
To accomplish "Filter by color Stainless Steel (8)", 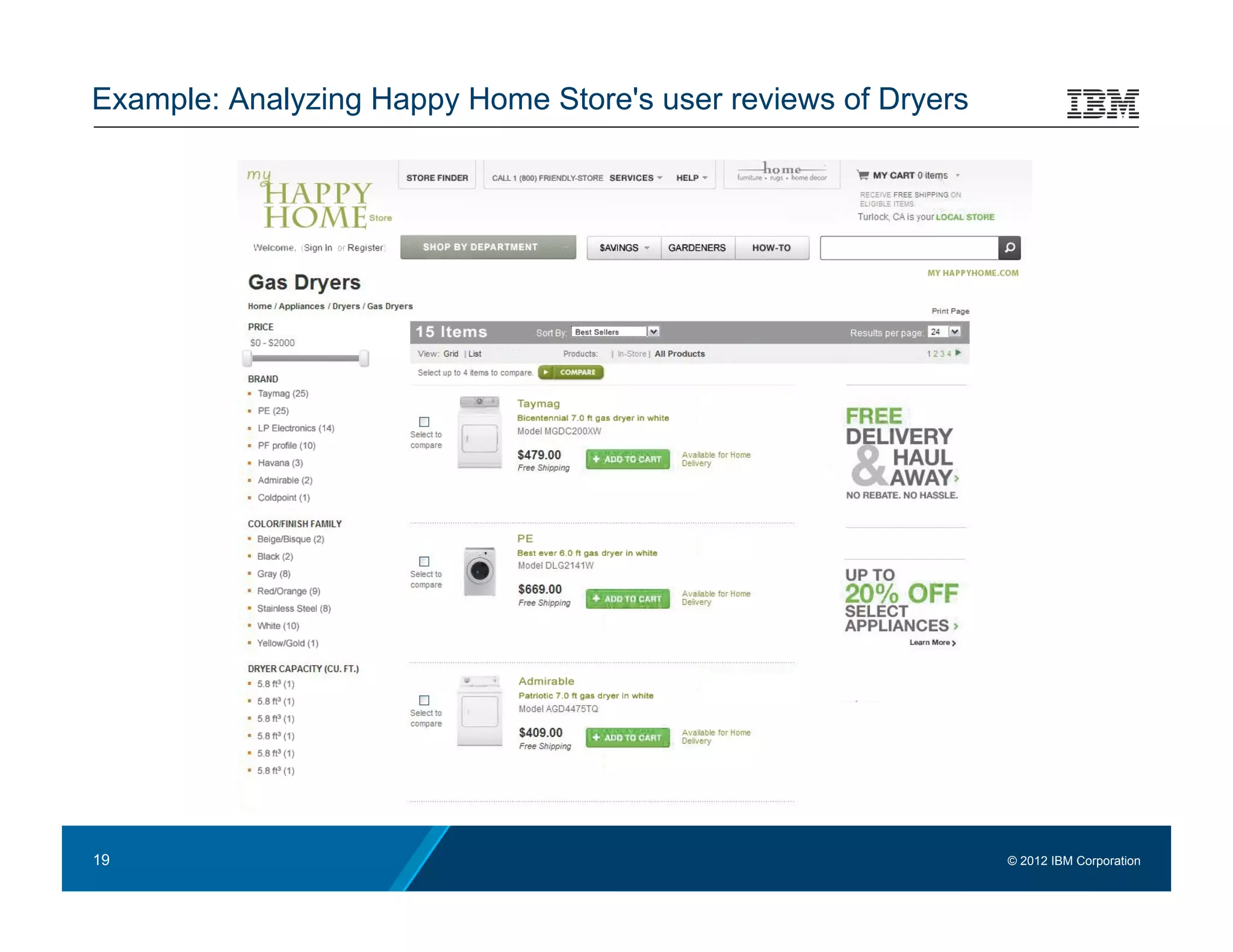I will 294,608.
